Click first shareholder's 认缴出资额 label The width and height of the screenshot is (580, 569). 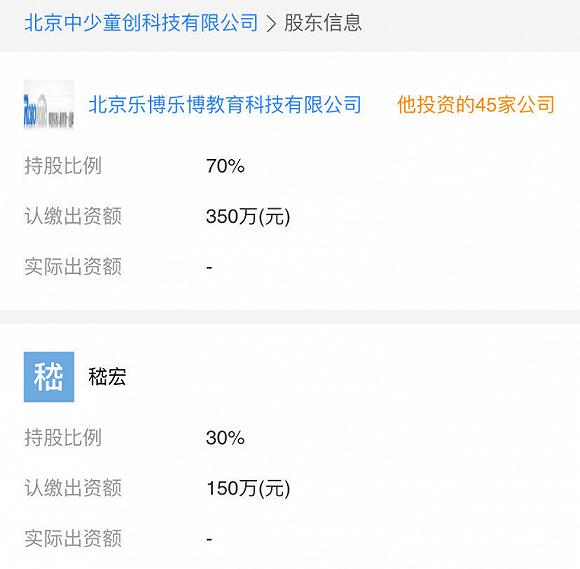[x=73, y=216]
